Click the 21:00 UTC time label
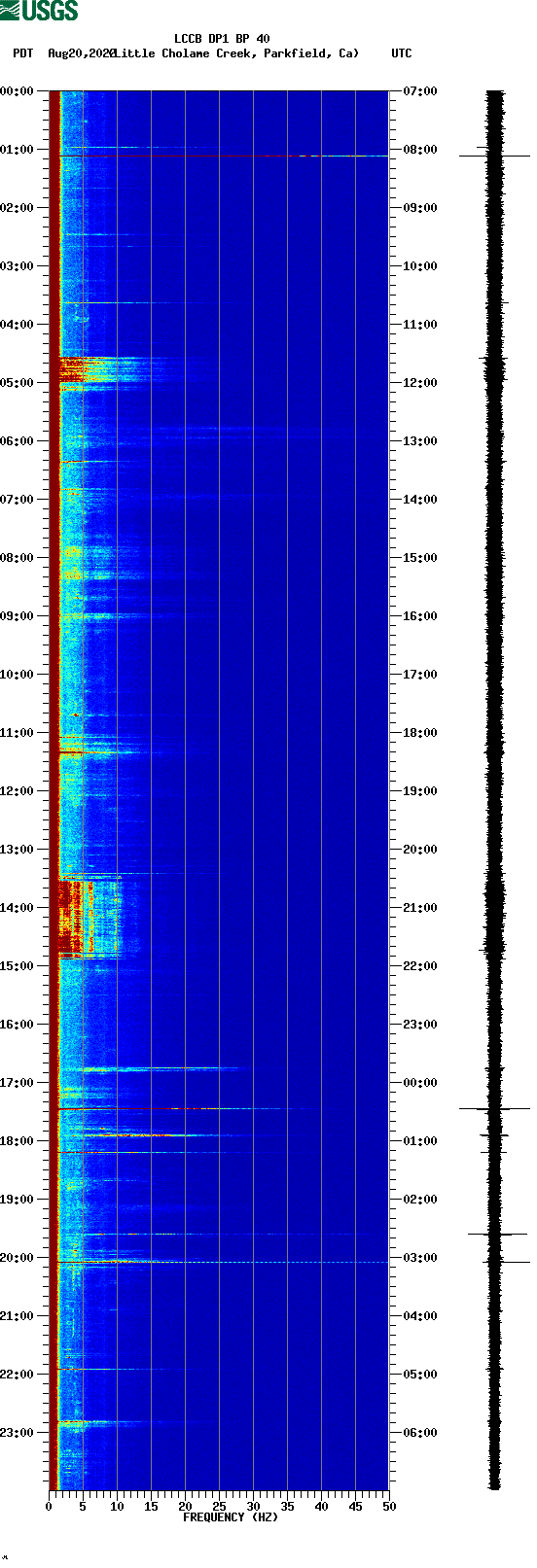 [x=420, y=908]
